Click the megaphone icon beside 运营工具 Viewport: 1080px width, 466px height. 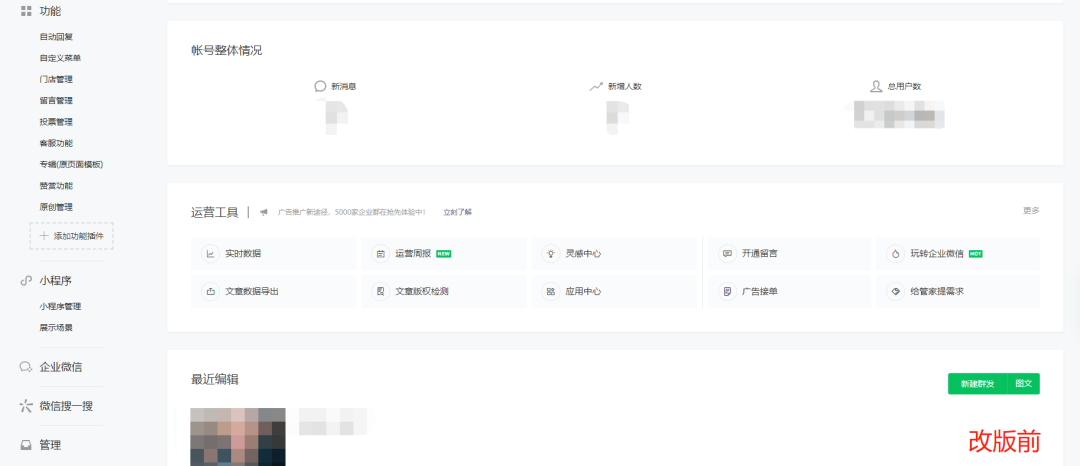[263, 212]
